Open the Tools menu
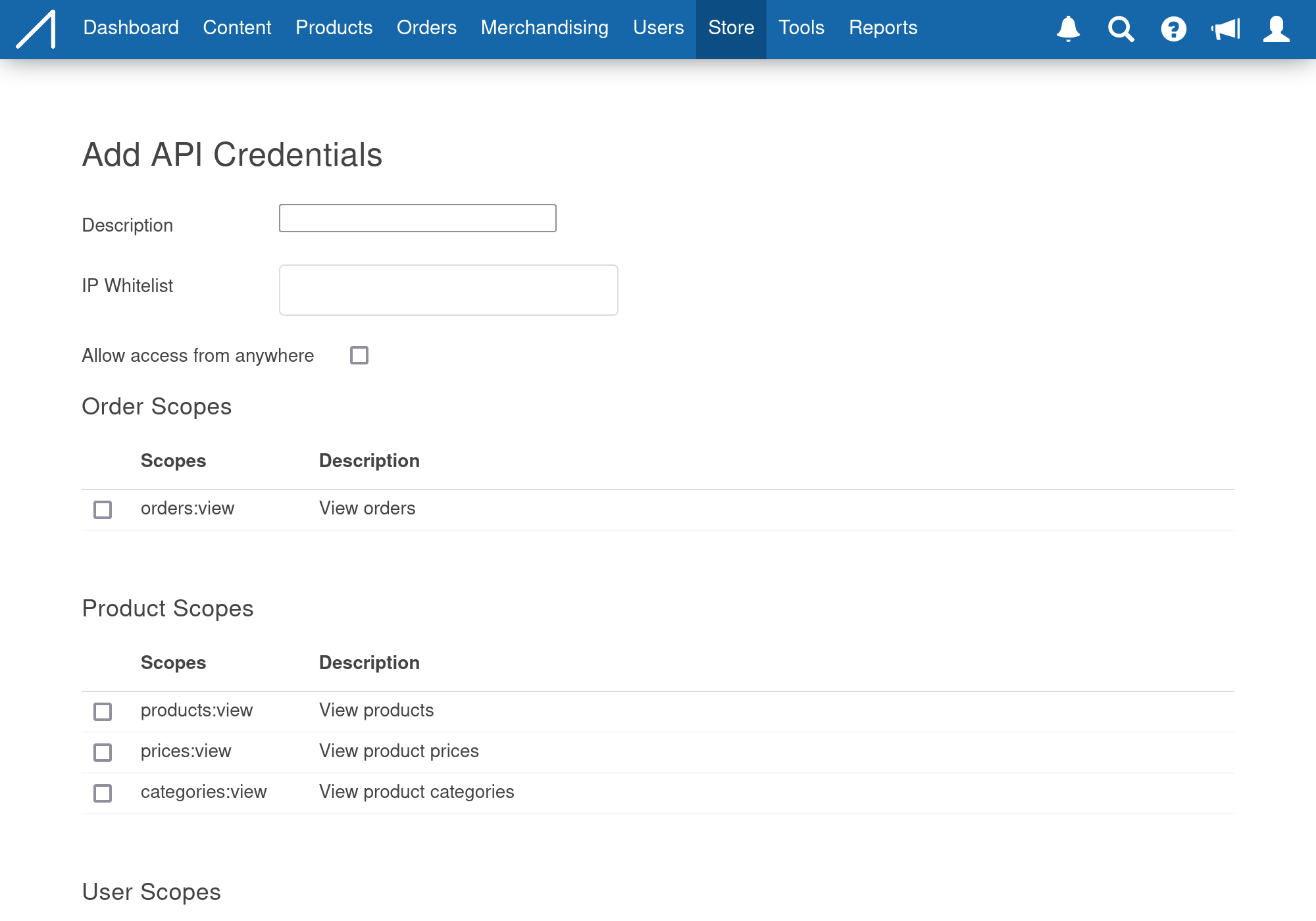Image resolution: width=1316 pixels, height=921 pixels. (801, 28)
